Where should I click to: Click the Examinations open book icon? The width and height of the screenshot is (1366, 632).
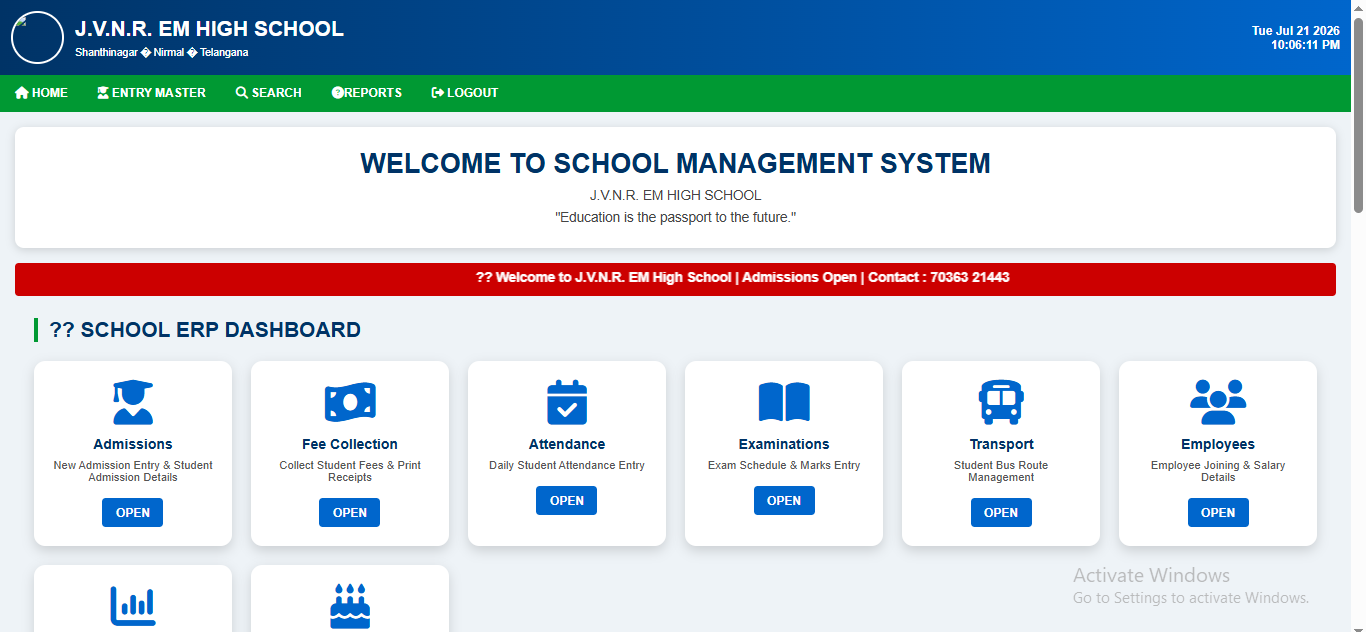(784, 402)
